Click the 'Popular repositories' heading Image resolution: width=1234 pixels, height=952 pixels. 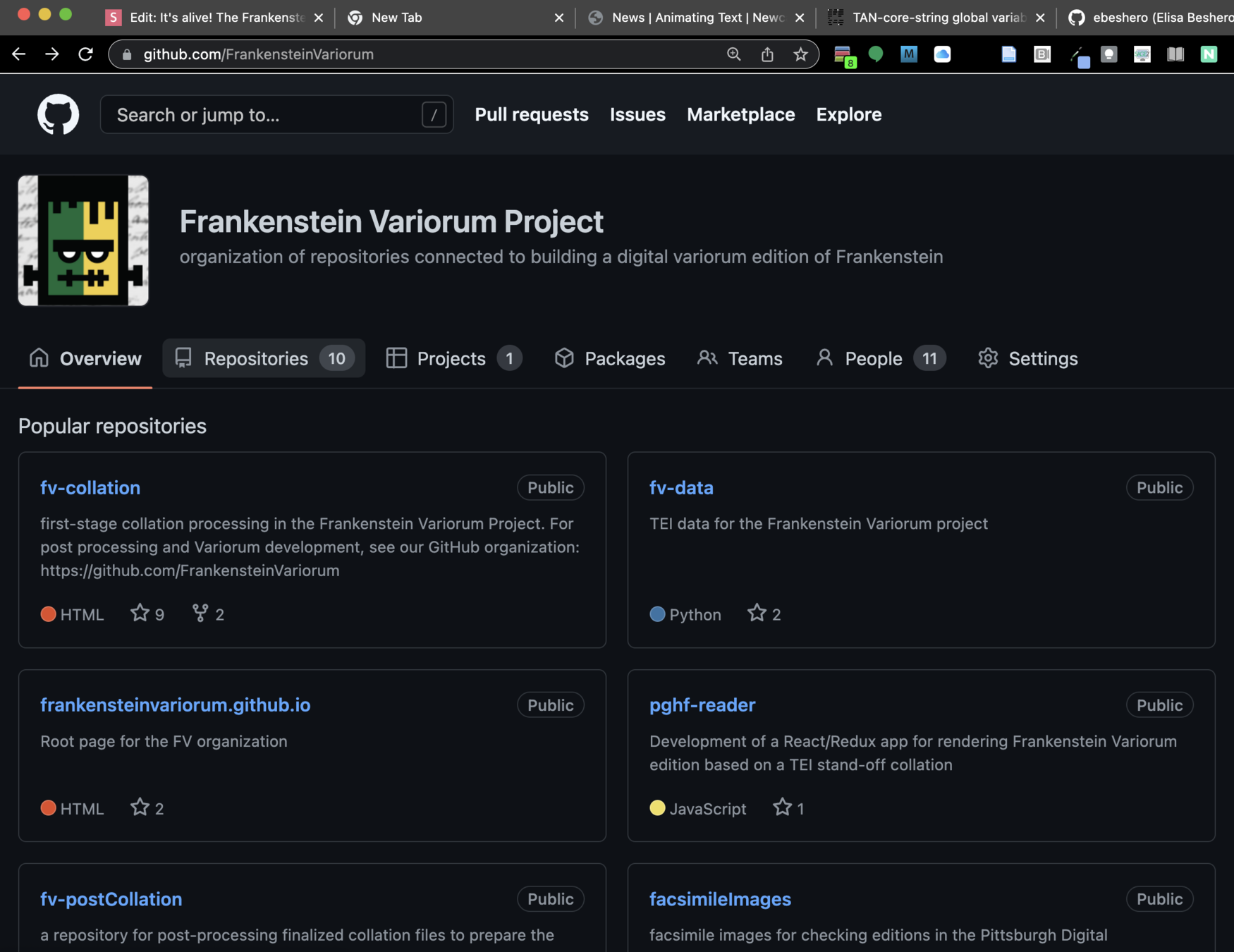click(x=112, y=426)
